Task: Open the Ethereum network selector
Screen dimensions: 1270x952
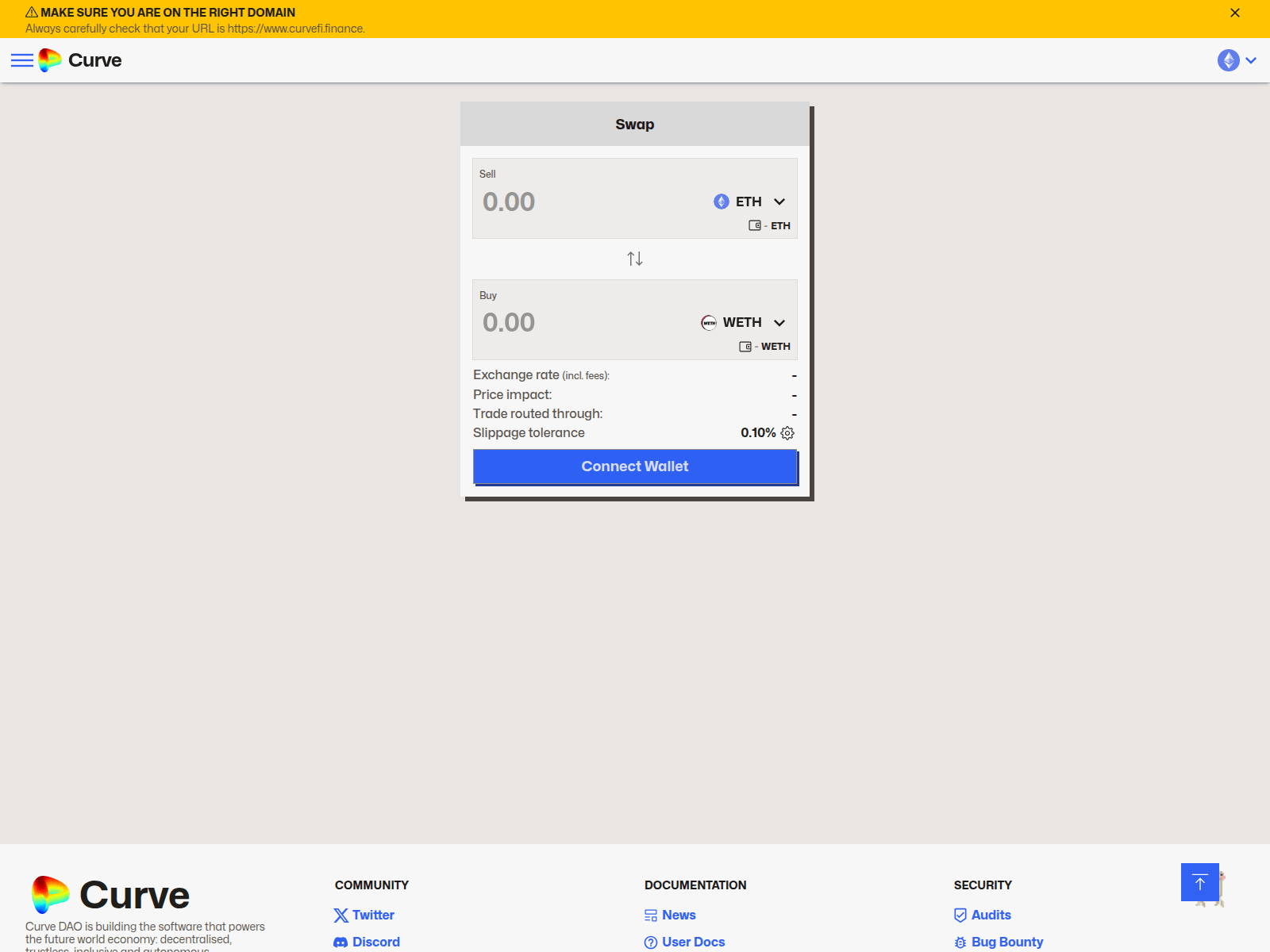Action: (x=1237, y=60)
